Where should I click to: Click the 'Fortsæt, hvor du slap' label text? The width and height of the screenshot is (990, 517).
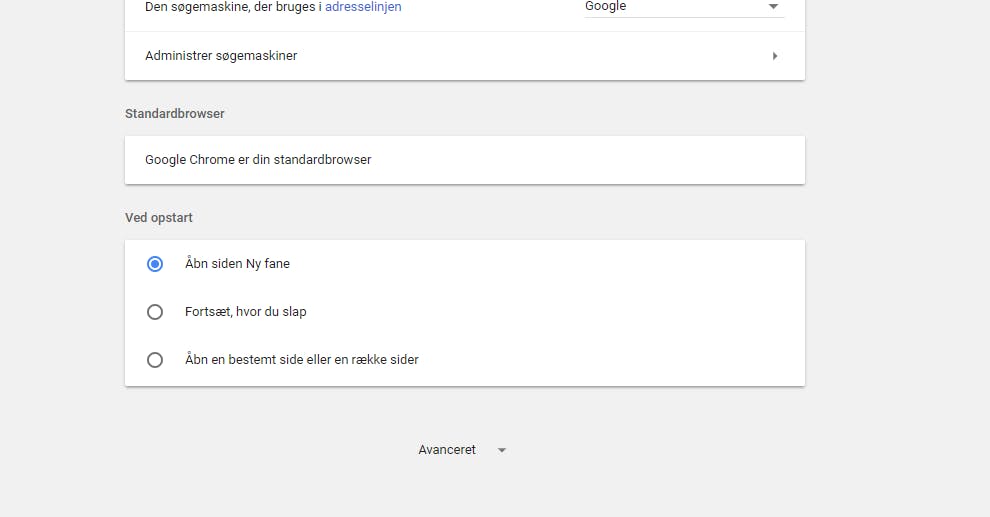pos(246,312)
